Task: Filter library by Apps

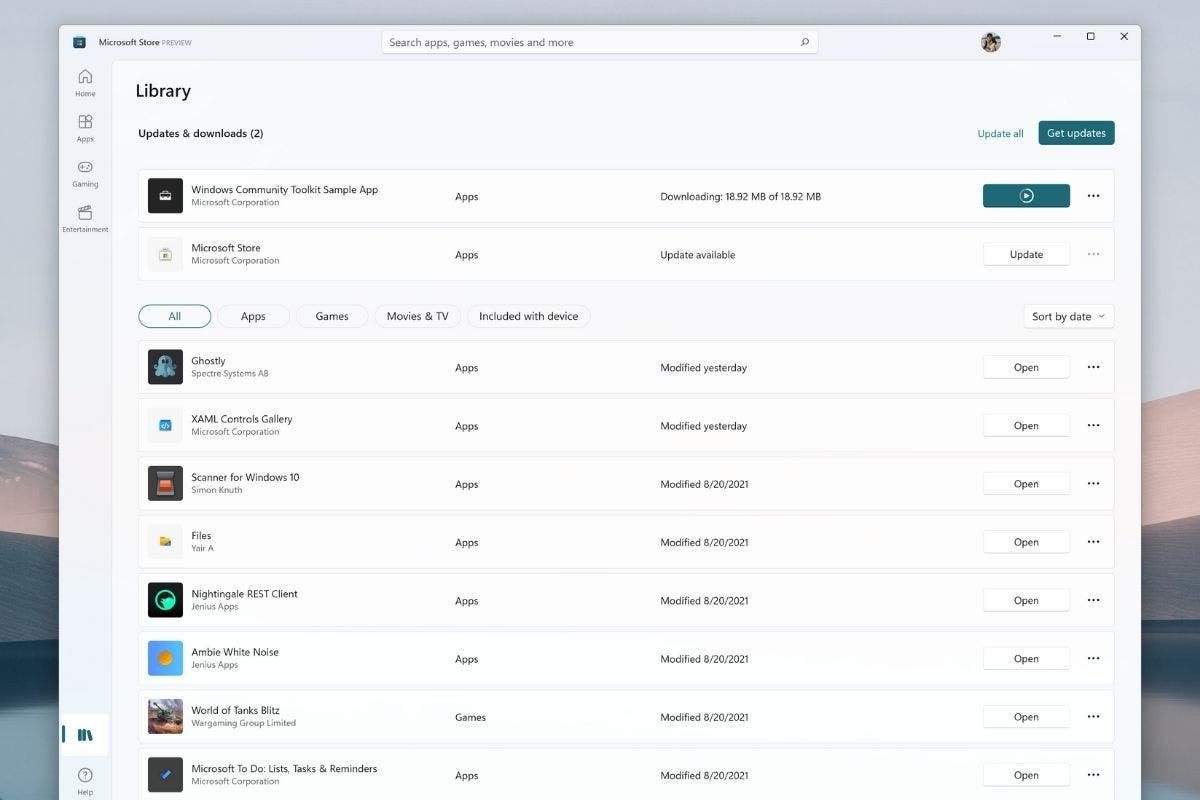Action: (x=253, y=316)
